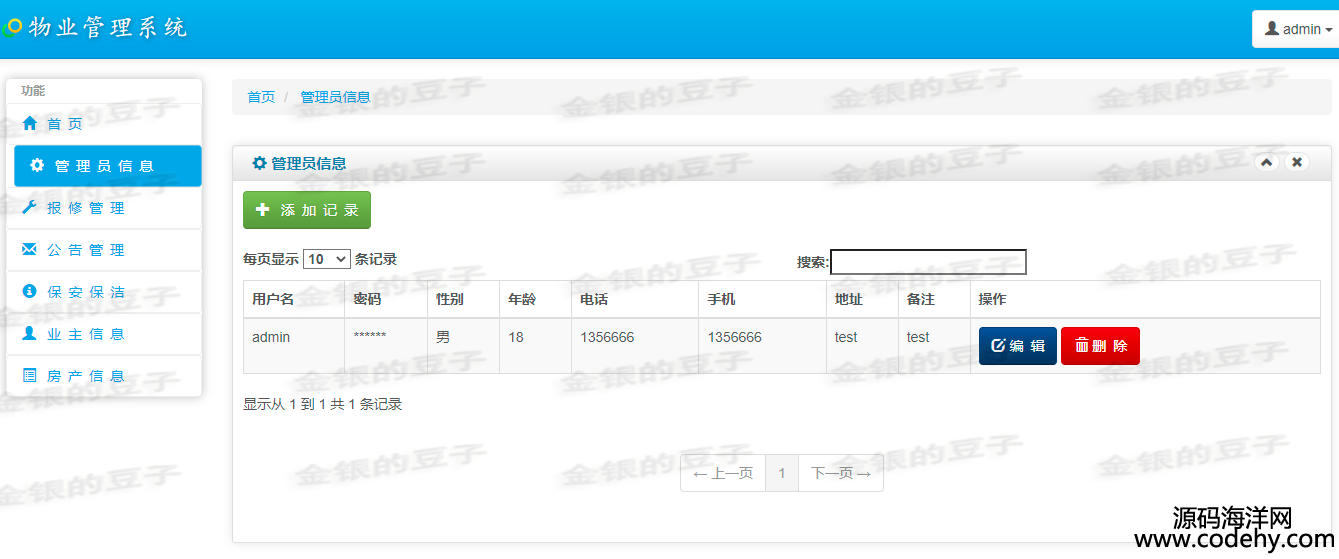1339x559 pixels.
Task: Click the person icon for 业主信息
Action: tap(30, 333)
